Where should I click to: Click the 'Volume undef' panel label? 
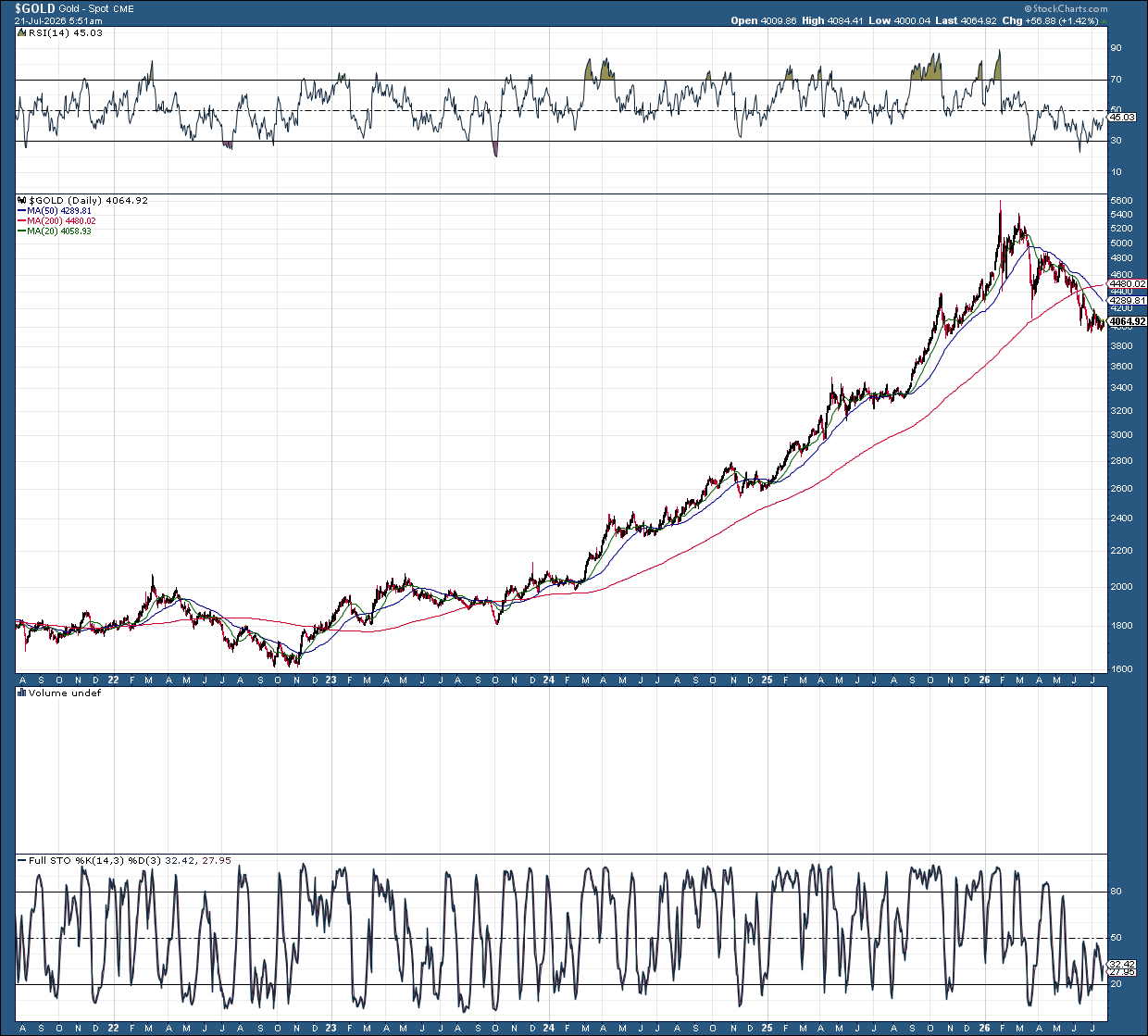(x=65, y=693)
